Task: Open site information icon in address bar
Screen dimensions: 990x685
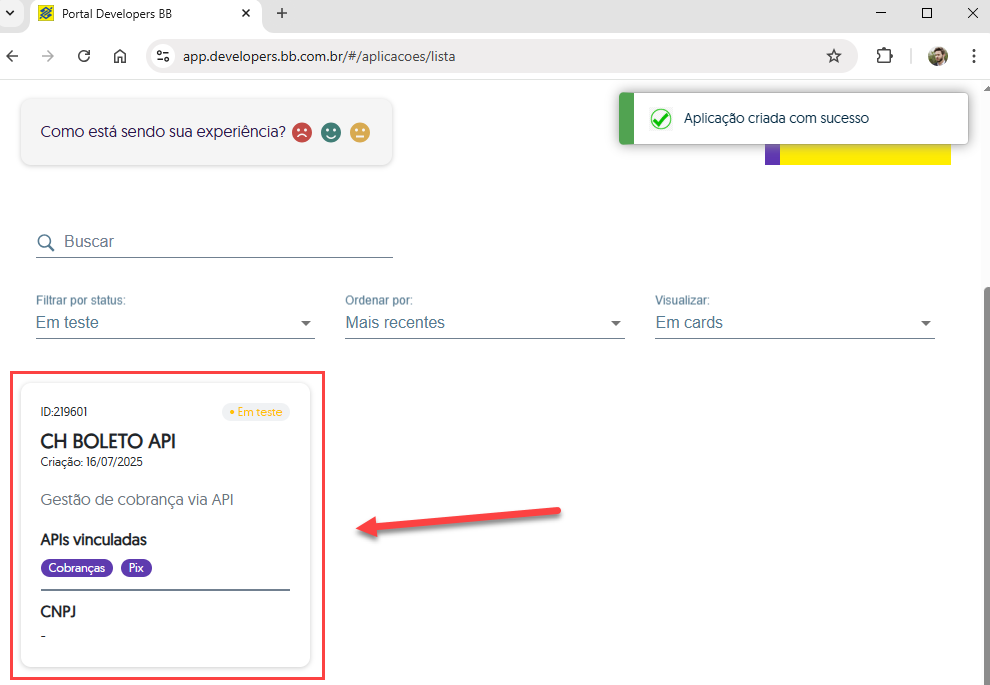Action: click(x=164, y=56)
